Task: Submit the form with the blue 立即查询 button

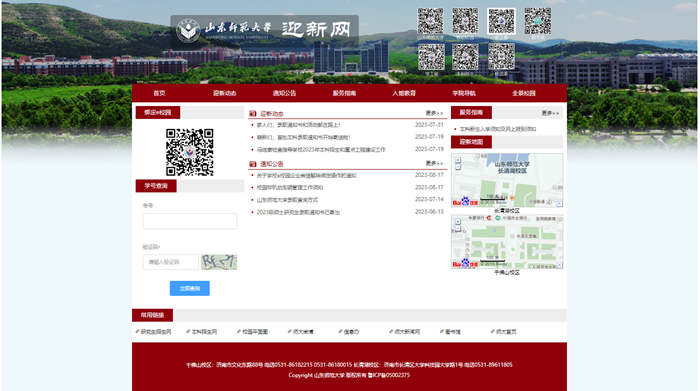Action: point(190,288)
